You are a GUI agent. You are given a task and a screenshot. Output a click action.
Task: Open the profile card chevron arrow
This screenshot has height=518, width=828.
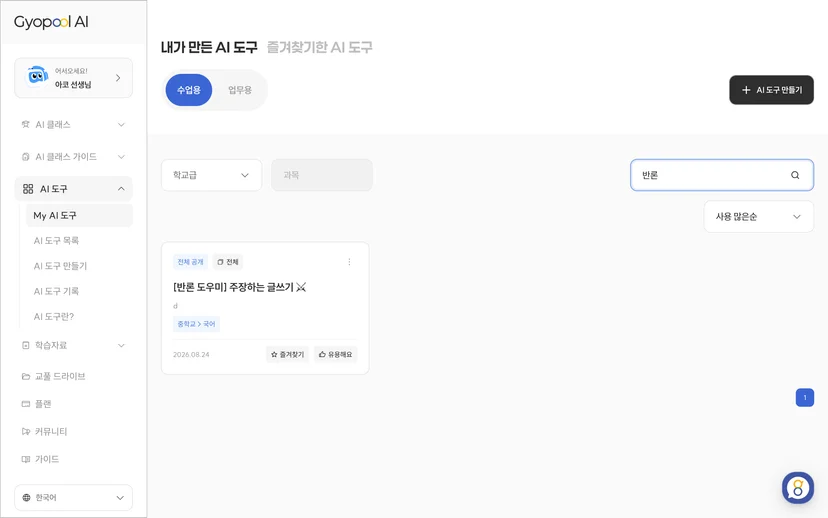pyautogui.click(x=118, y=78)
